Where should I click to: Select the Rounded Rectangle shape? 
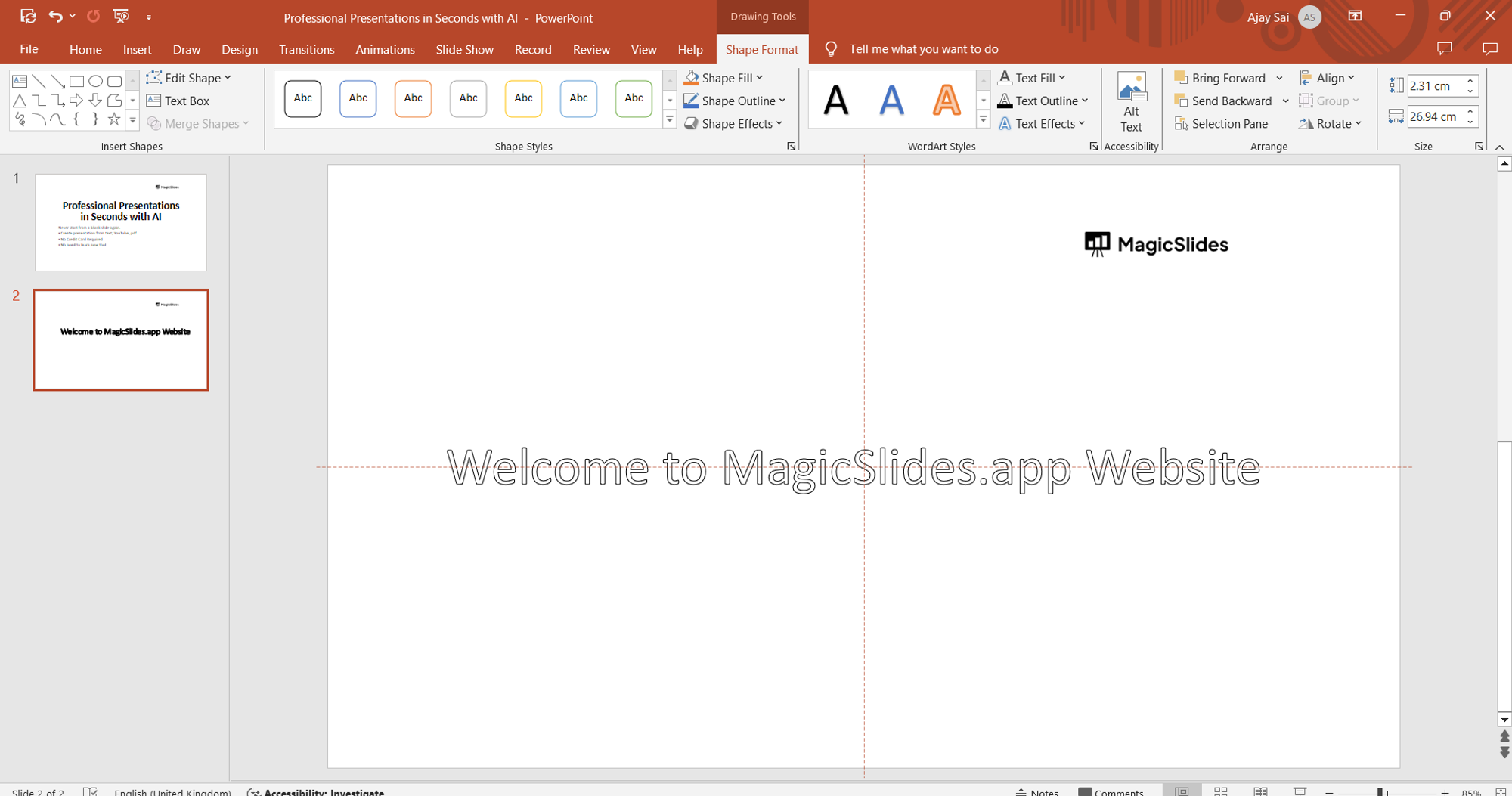pyautogui.click(x=114, y=81)
